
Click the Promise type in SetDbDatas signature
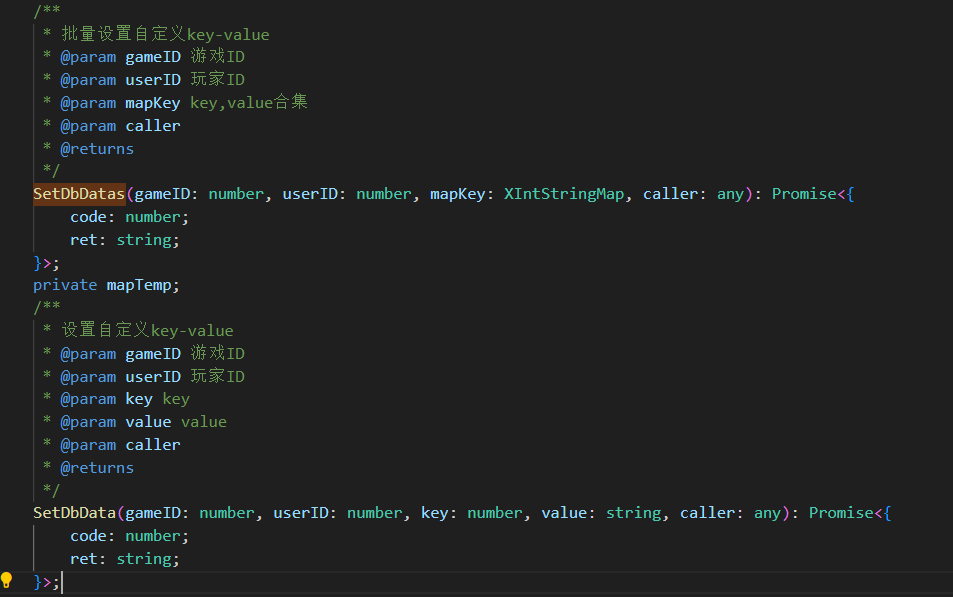(804, 194)
